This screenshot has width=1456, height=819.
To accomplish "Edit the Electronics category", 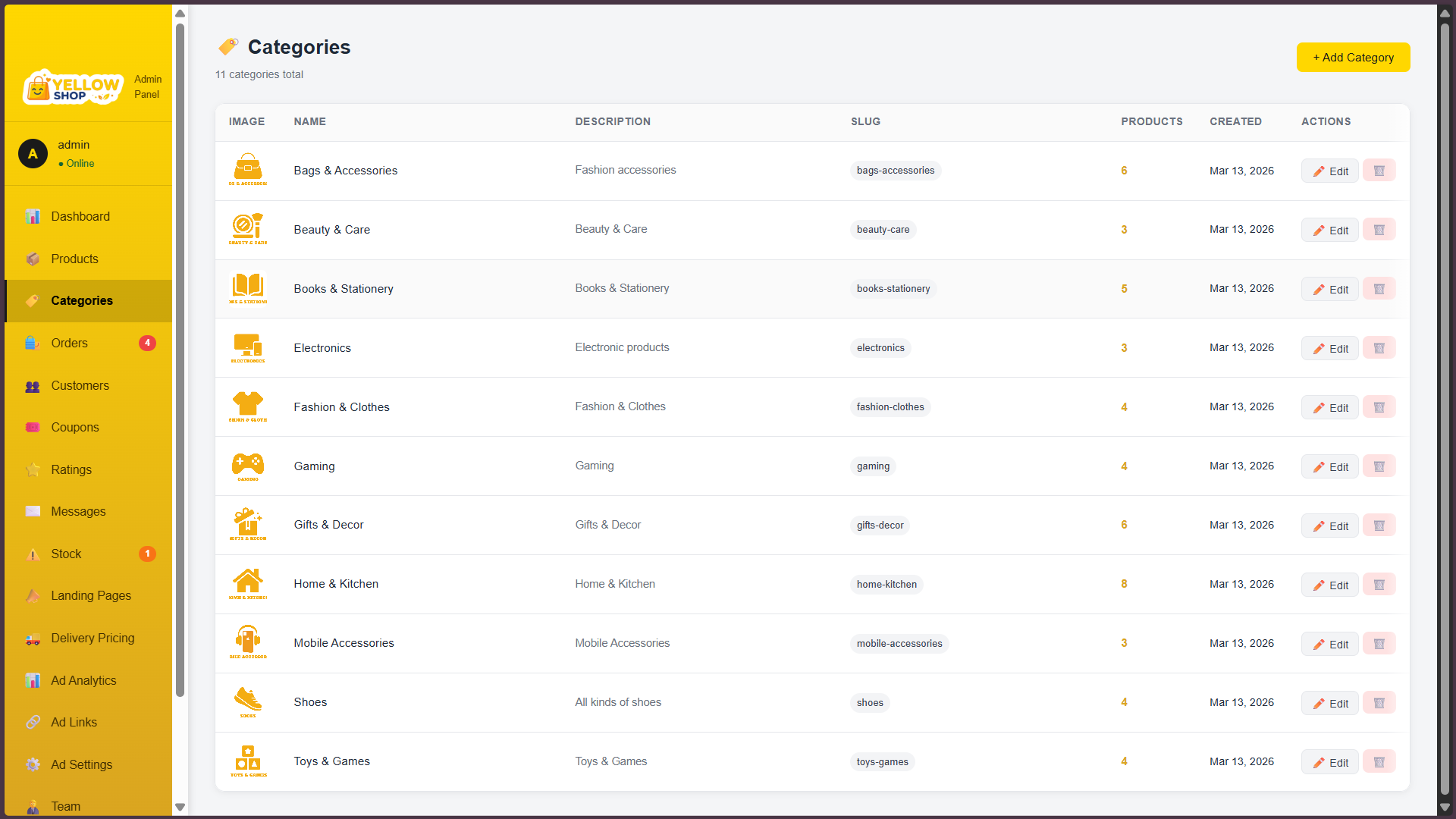I will [1330, 349].
